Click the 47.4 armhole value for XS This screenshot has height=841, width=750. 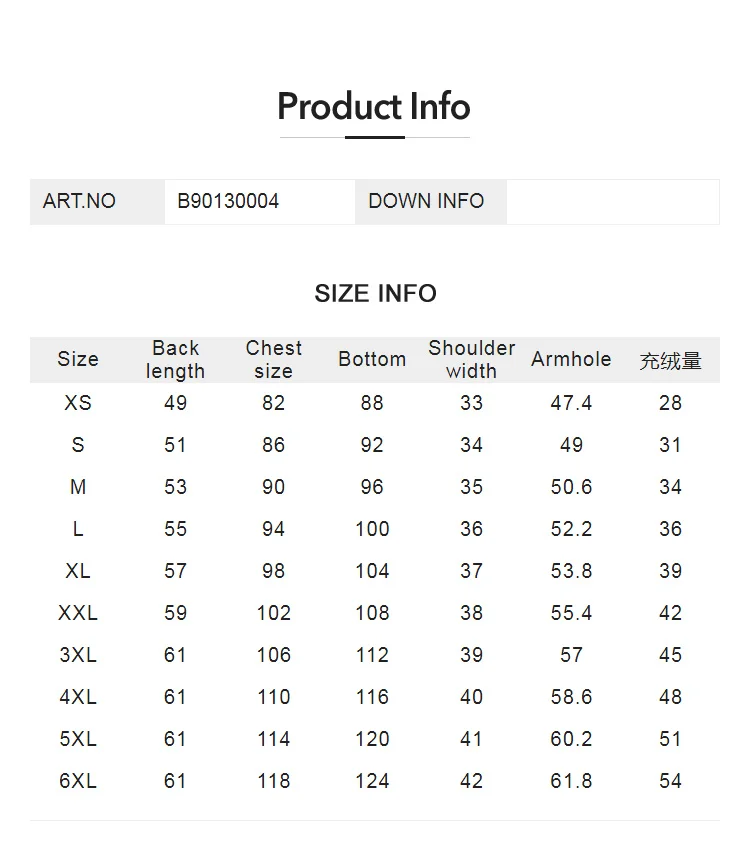pyautogui.click(x=571, y=403)
